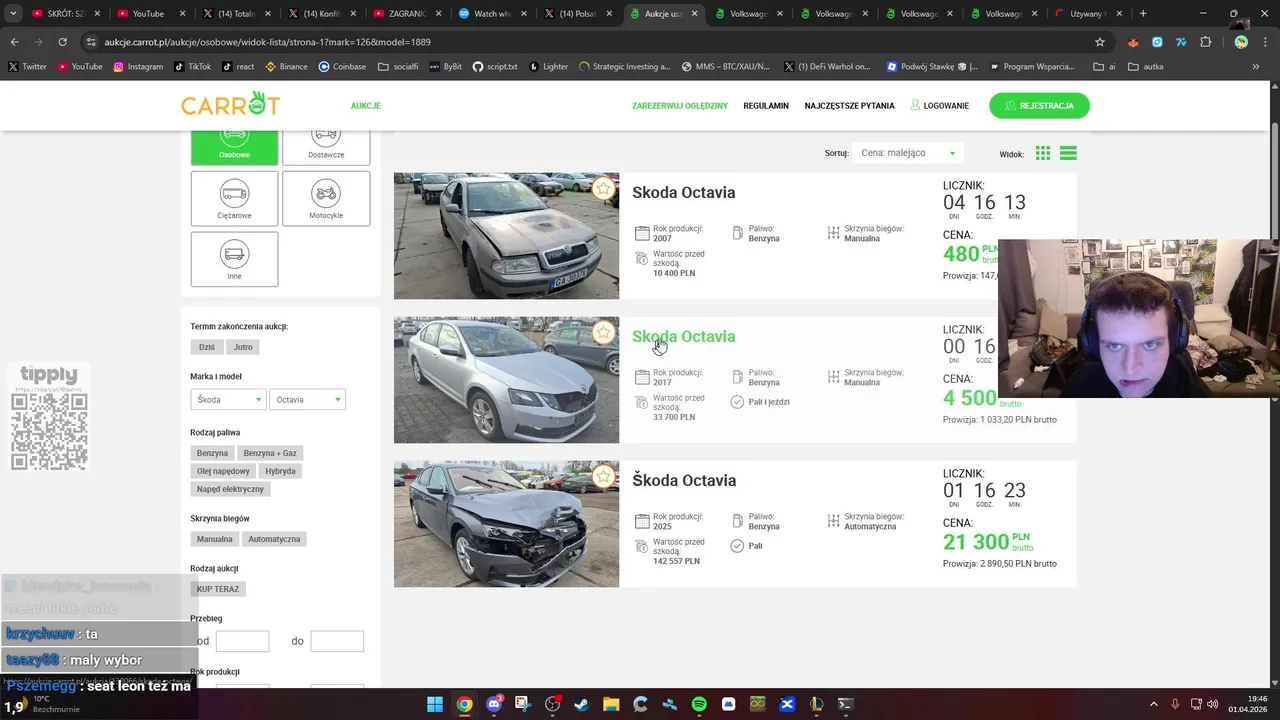
Task: Choose the Inne vehicle category
Action: 234,259
